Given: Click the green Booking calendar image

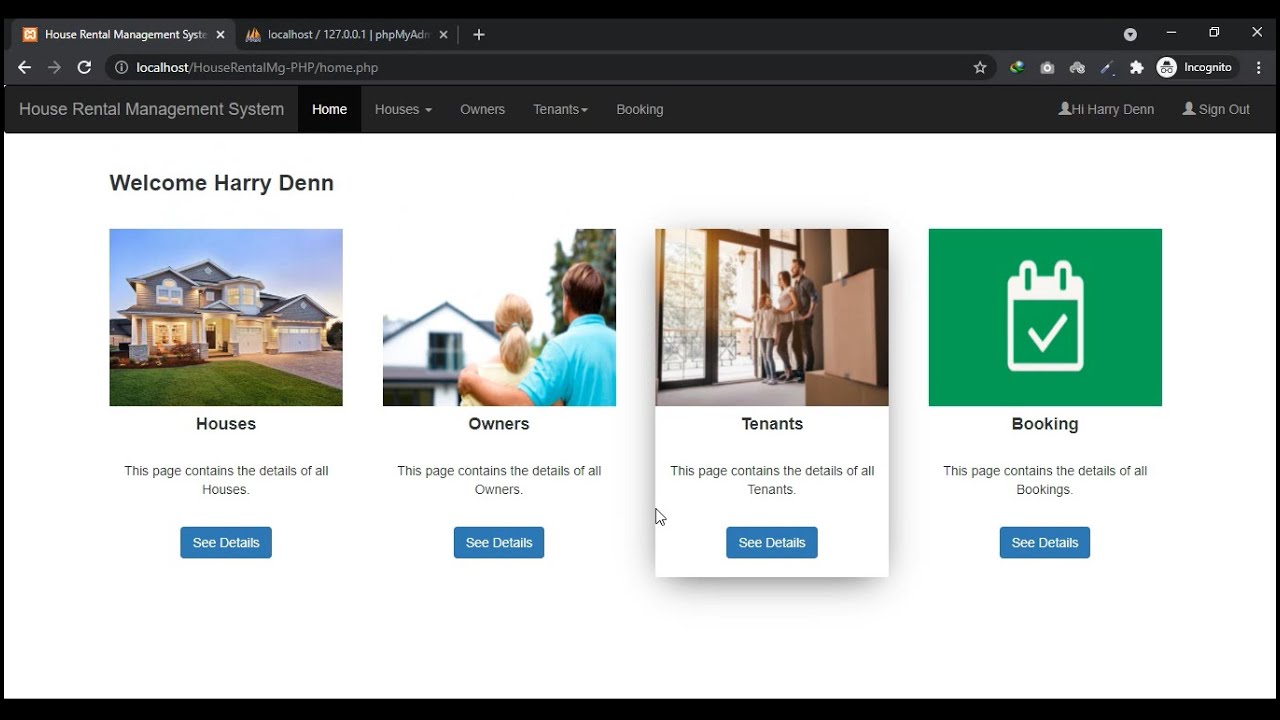Looking at the screenshot, I should 1045,317.
